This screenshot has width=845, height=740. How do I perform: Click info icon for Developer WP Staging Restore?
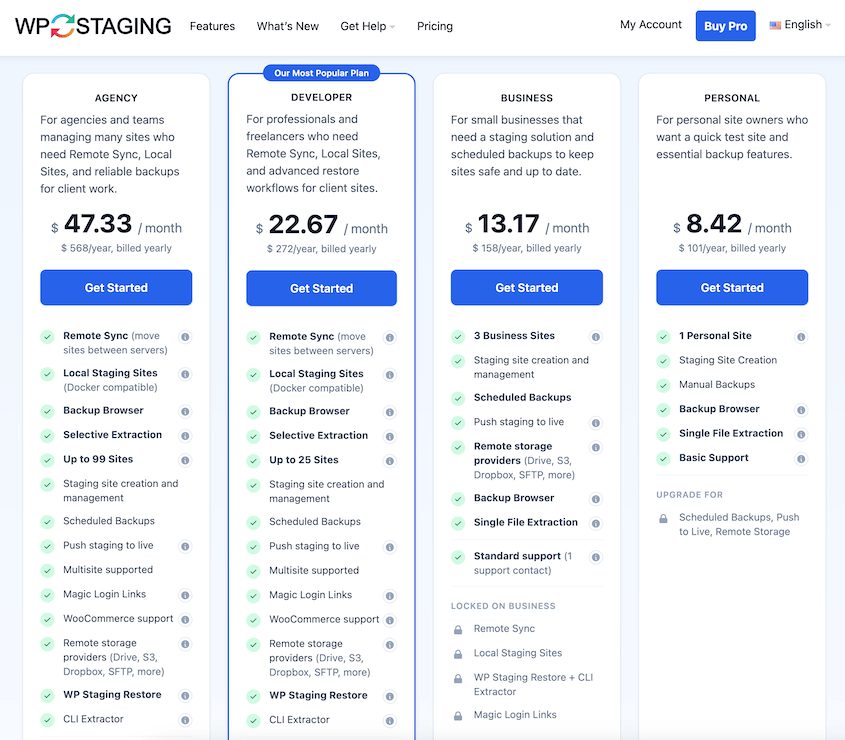point(390,696)
